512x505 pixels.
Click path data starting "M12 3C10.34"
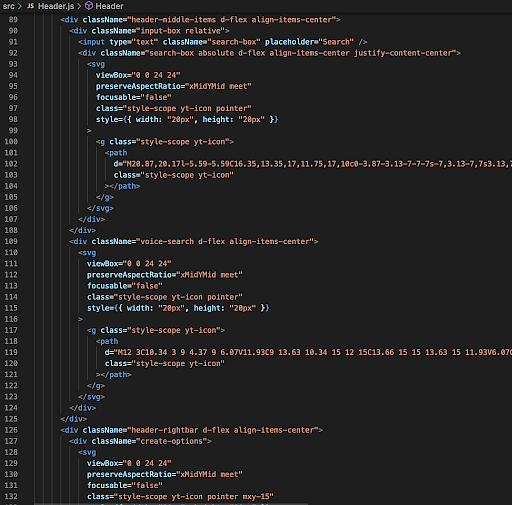tap(312, 352)
